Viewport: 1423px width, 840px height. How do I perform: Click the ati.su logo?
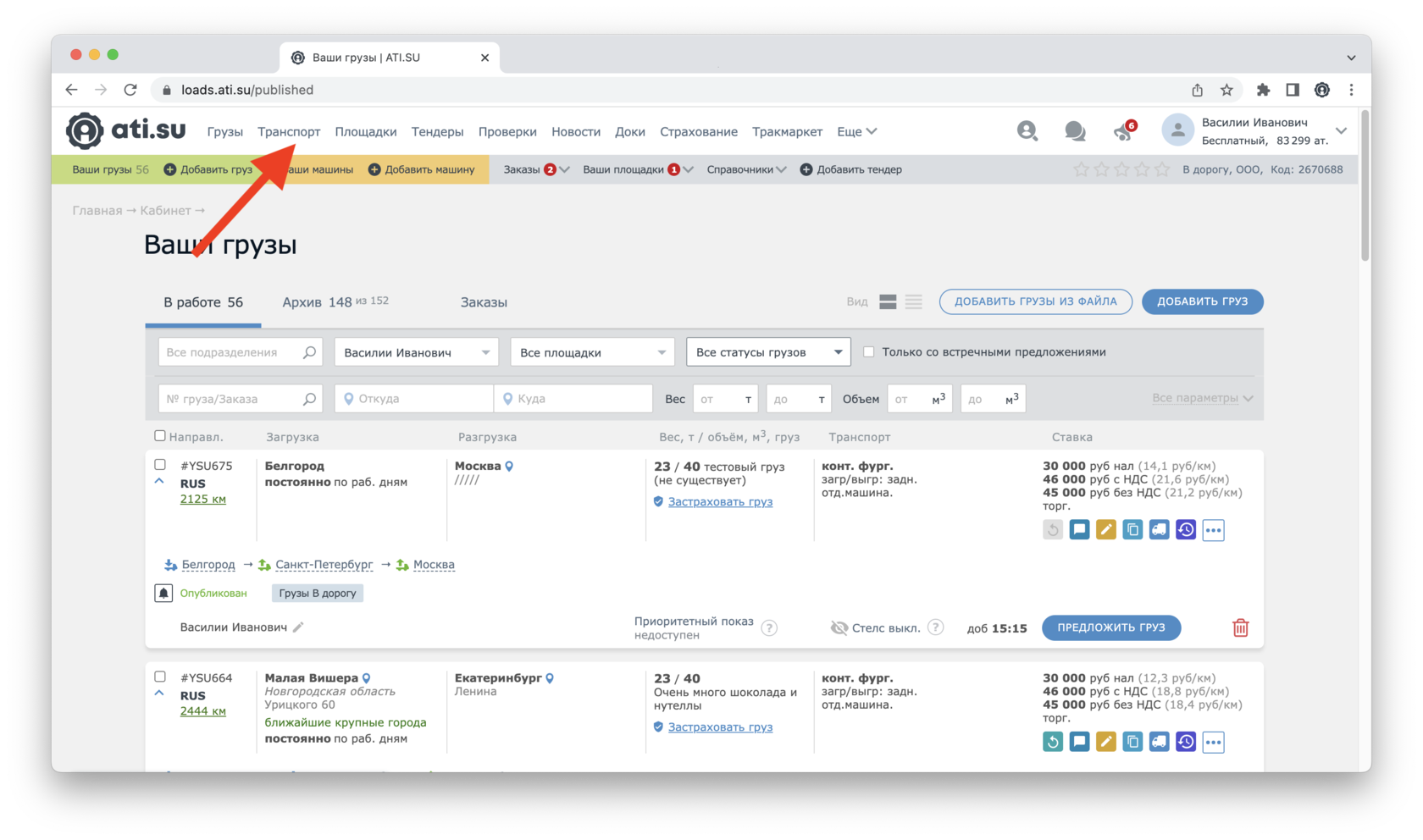click(126, 130)
